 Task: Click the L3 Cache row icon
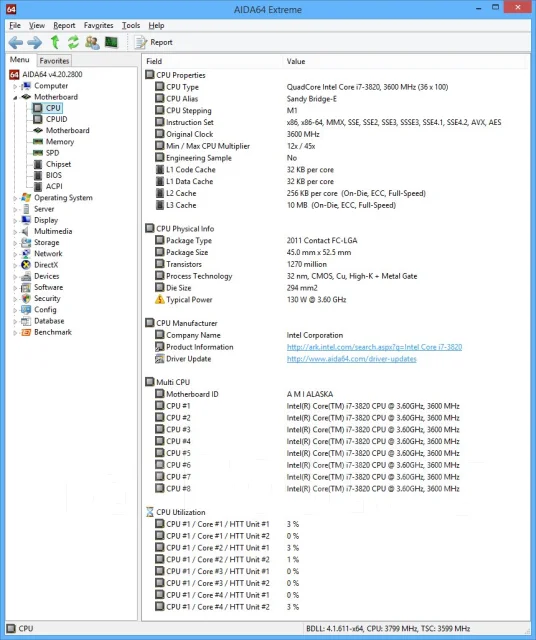click(160, 205)
